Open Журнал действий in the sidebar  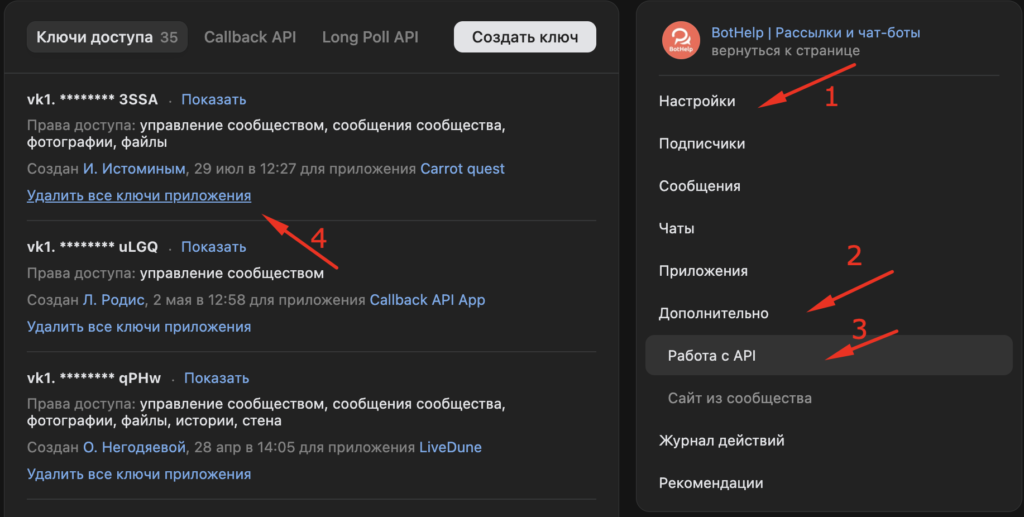click(x=721, y=440)
